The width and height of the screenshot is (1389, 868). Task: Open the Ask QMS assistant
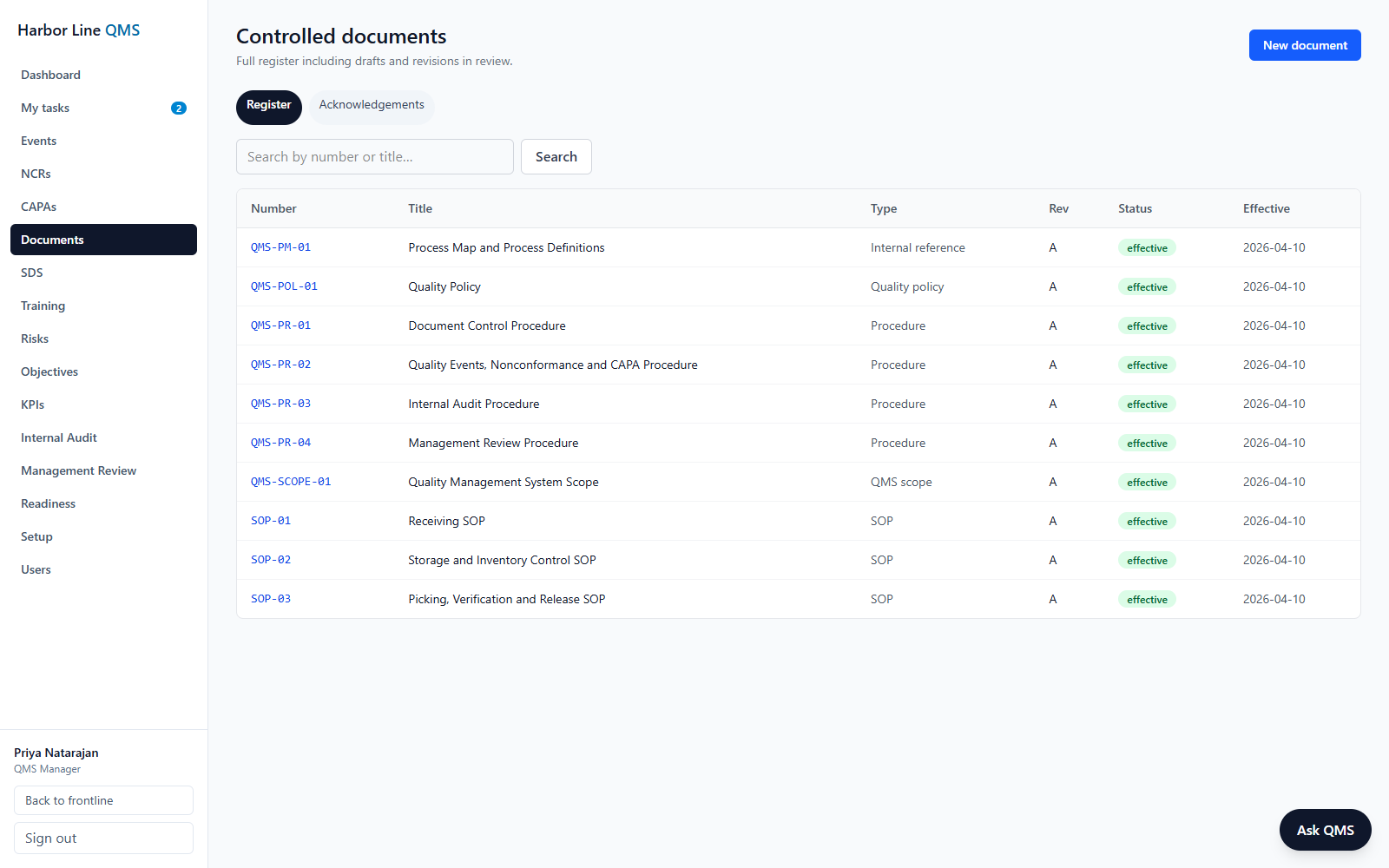coord(1326,830)
